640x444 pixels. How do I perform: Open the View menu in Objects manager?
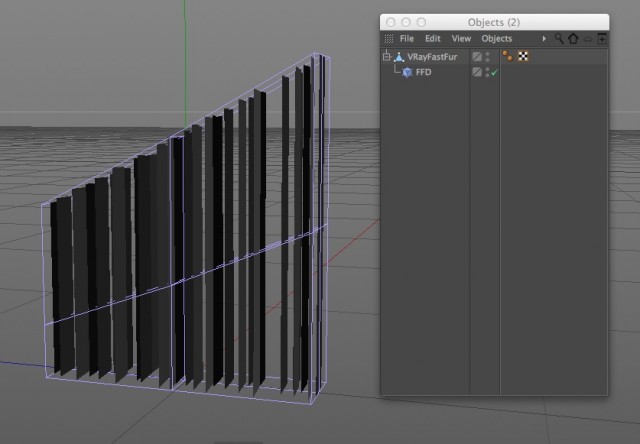(x=461, y=38)
